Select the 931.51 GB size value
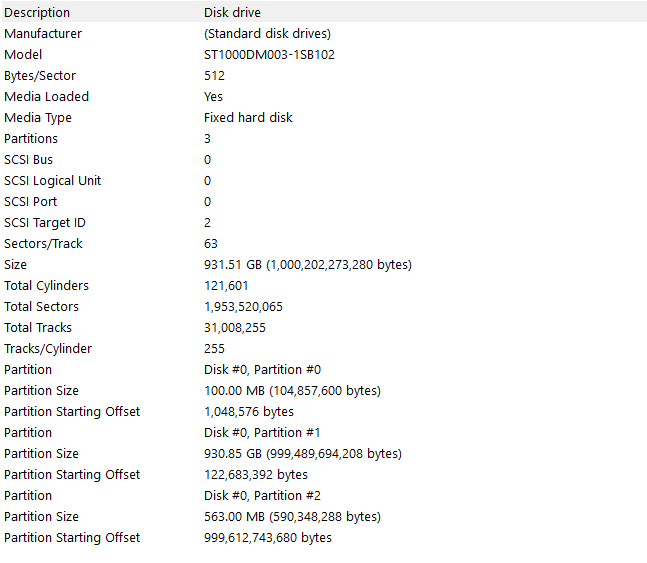The image size is (647, 563). pos(307,264)
